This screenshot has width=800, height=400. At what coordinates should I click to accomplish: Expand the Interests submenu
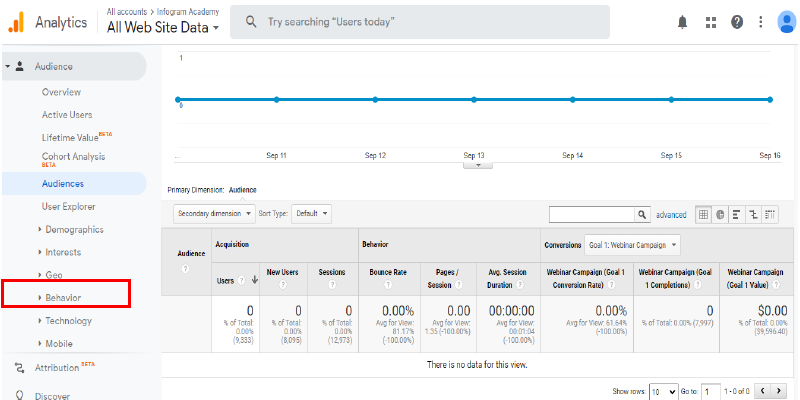click(x=40, y=252)
